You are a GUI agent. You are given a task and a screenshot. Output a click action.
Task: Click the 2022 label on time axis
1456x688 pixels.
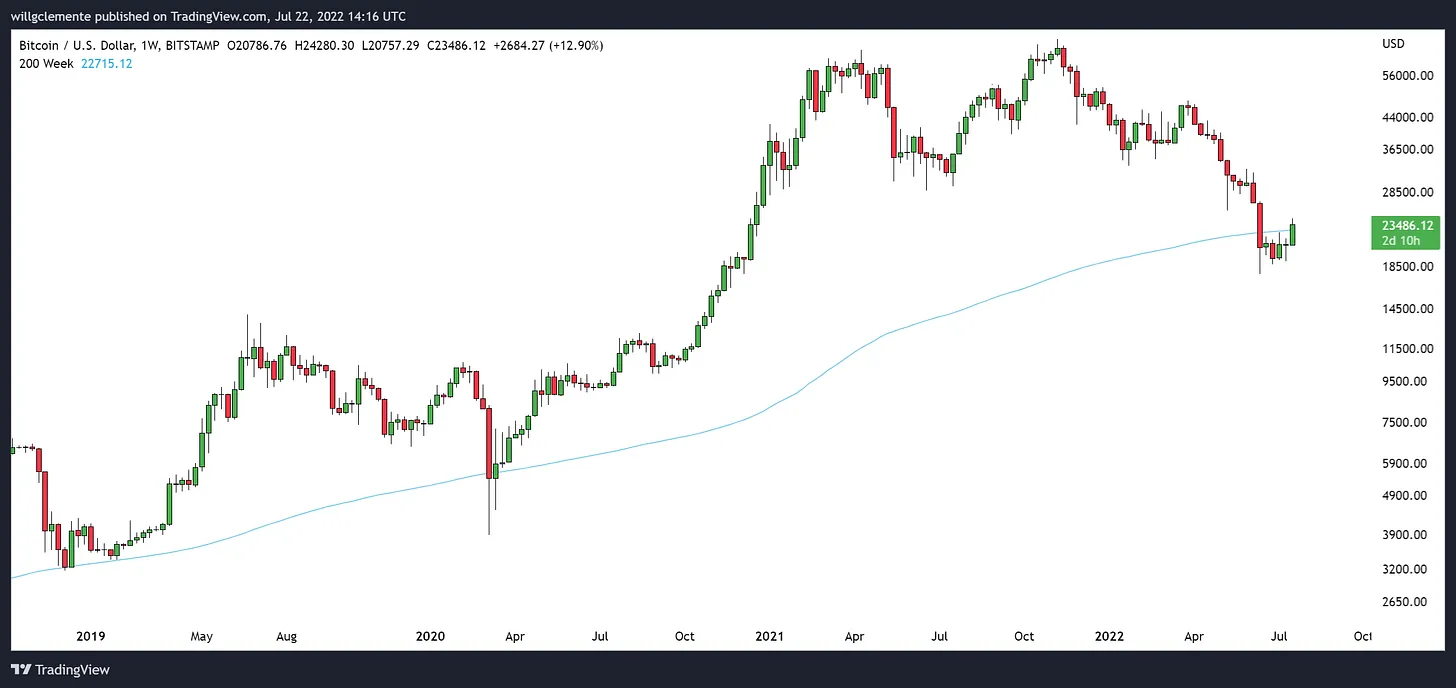pos(1108,636)
